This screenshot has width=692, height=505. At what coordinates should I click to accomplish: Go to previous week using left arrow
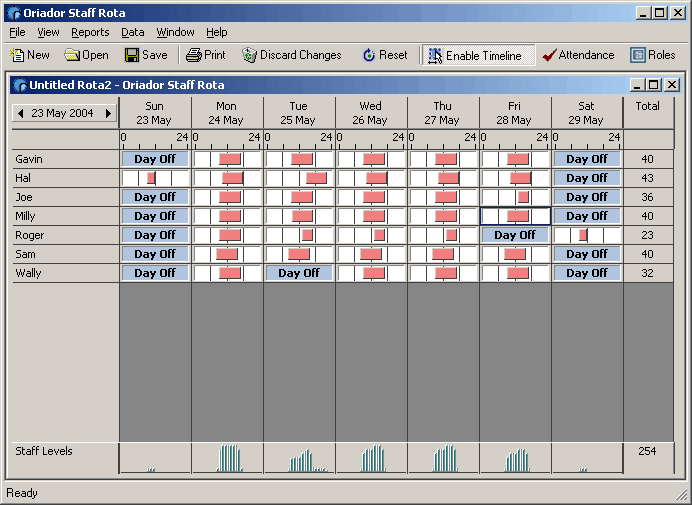(20, 113)
